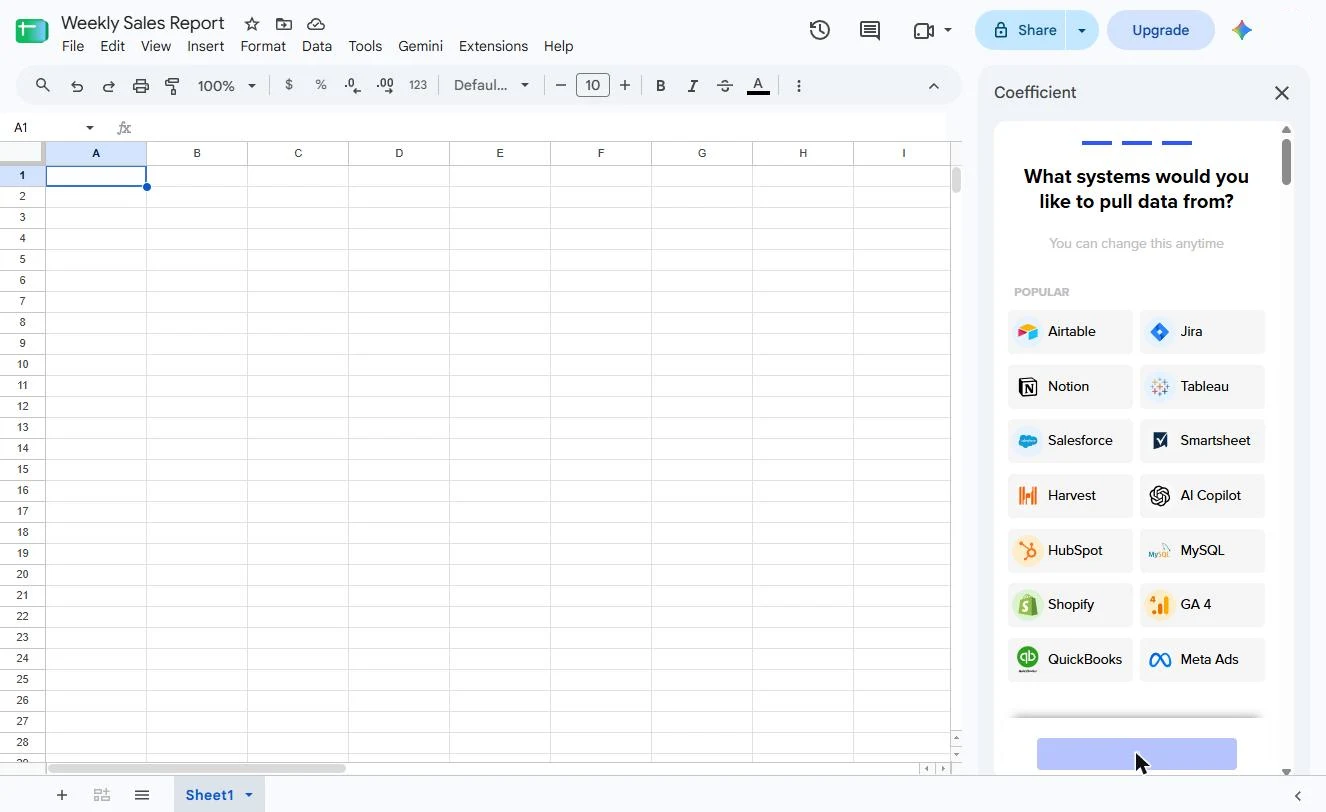Toggle italic formatting

tap(692, 86)
